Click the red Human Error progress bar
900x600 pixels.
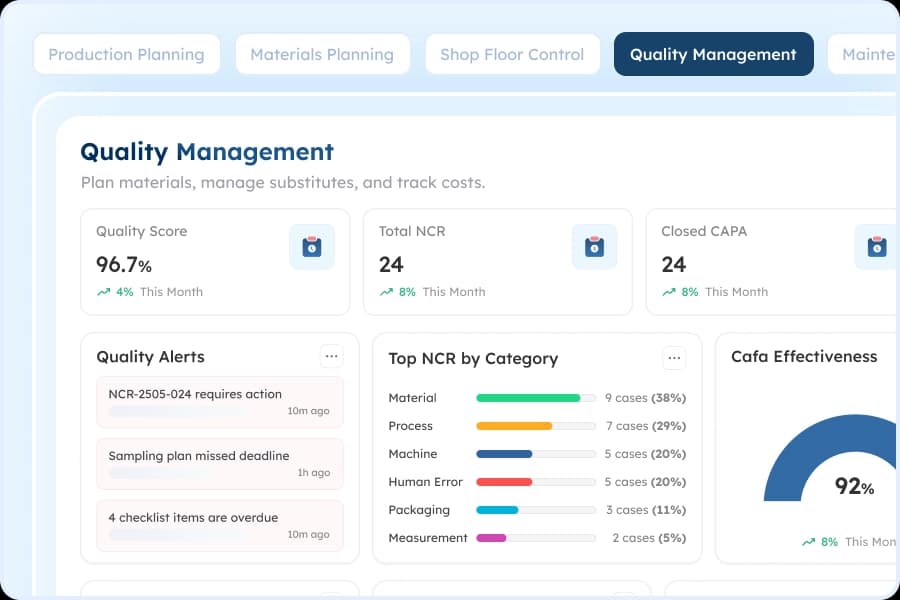click(504, 482)
